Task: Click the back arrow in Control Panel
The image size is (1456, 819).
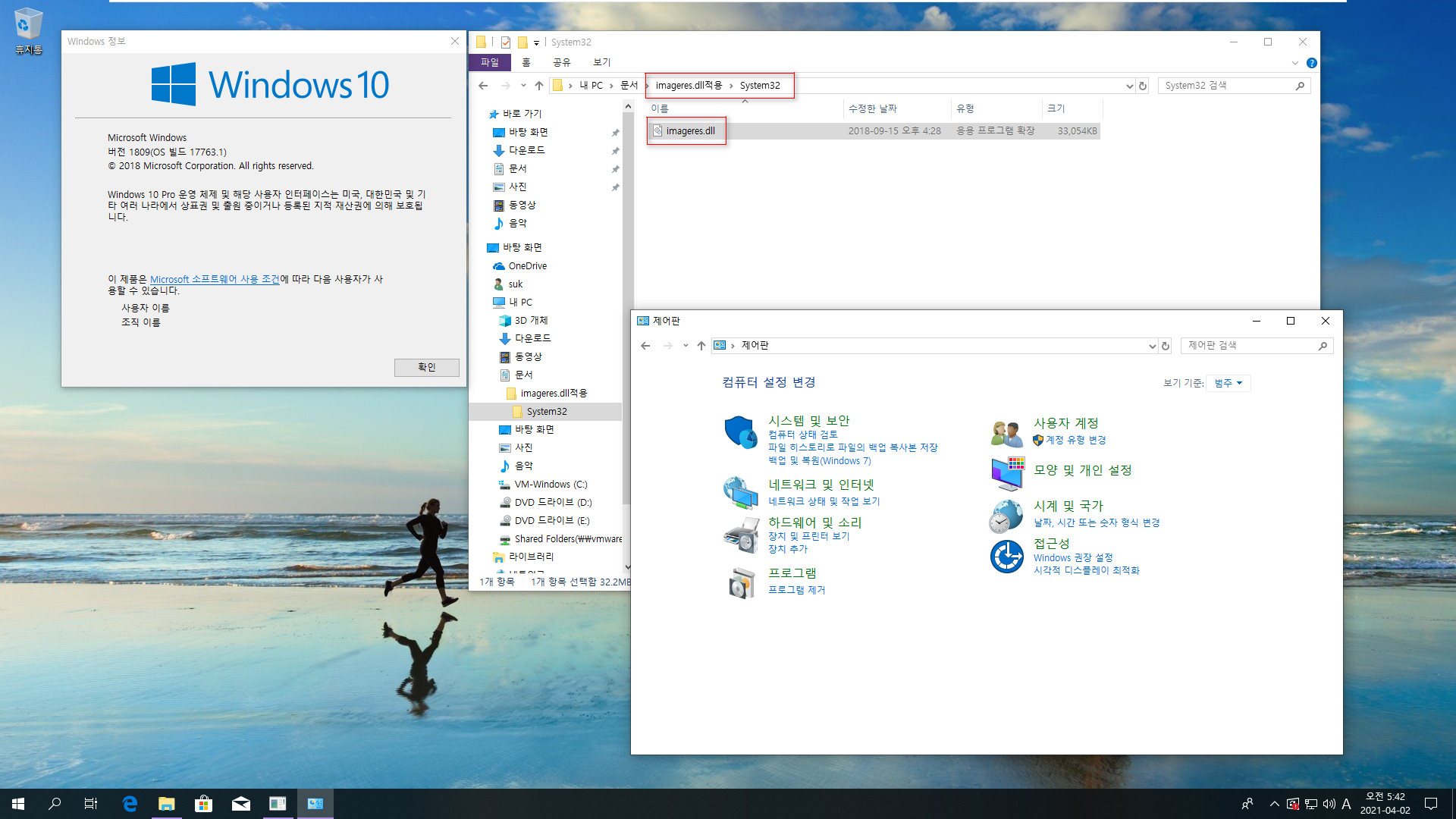Action: 645,346
